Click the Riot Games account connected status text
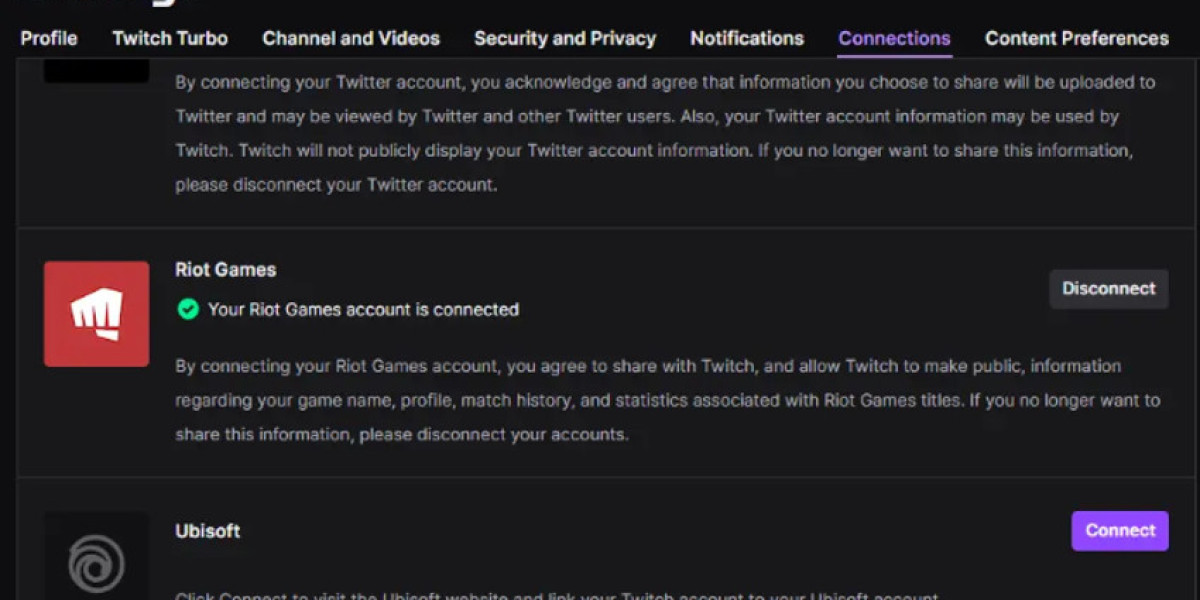Screen dimensions: 1200x600 363,310
